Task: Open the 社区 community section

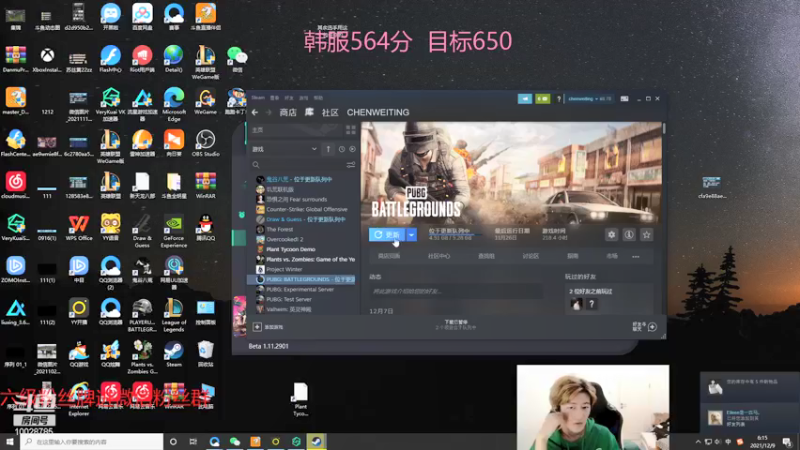Action: coord(330,112)
